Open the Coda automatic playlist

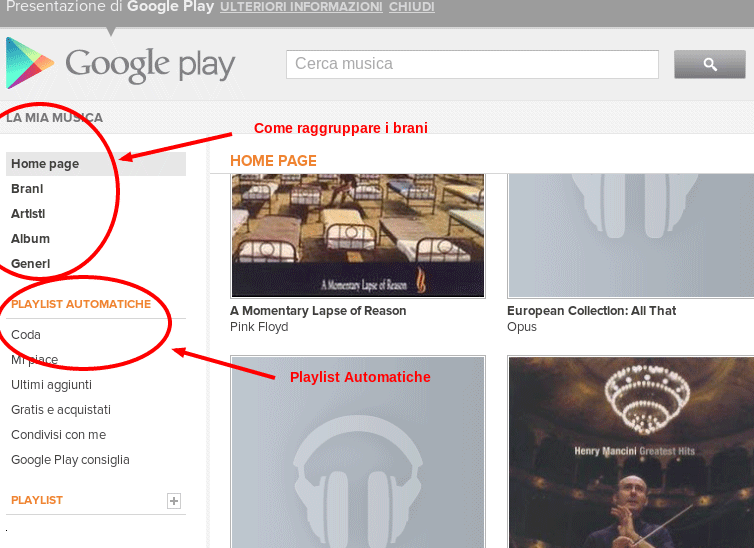(26, 335)
